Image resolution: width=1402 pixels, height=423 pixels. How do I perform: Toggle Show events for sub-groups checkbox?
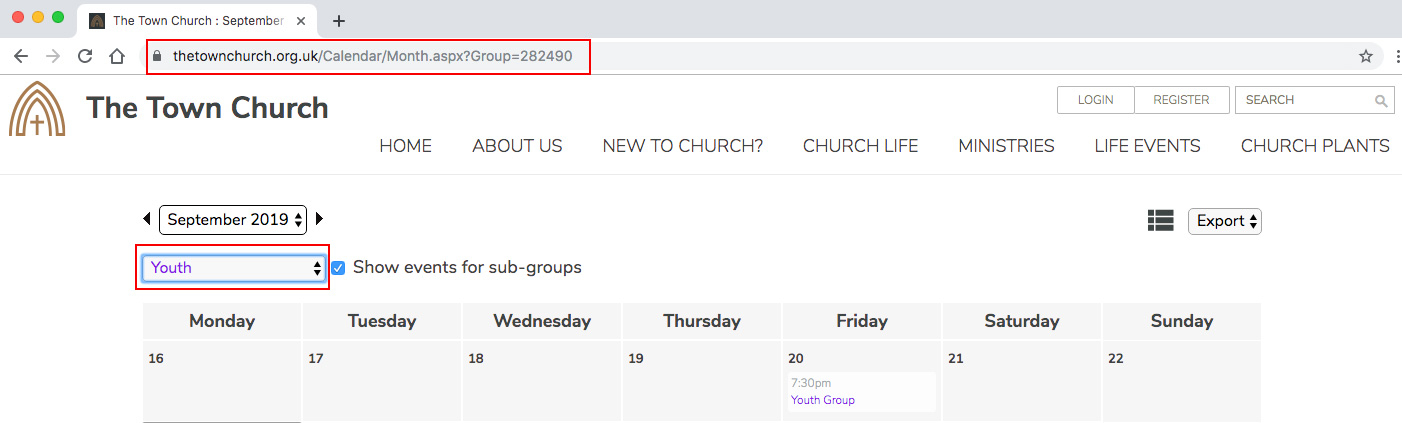tap(338, 268)
